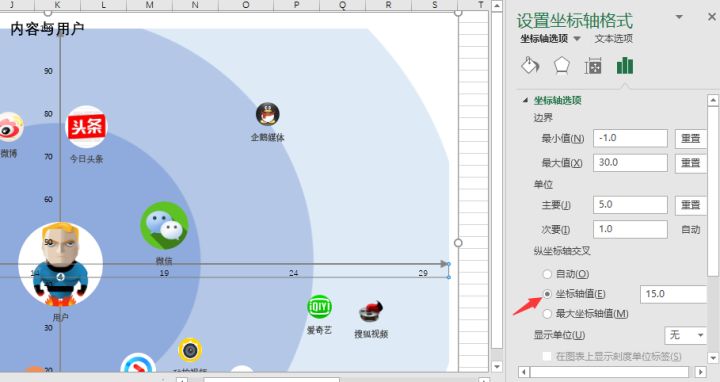This screenshot has width=720, height=382.
Task: Select the 搜狐视频 icon
Action: (371, 311)
